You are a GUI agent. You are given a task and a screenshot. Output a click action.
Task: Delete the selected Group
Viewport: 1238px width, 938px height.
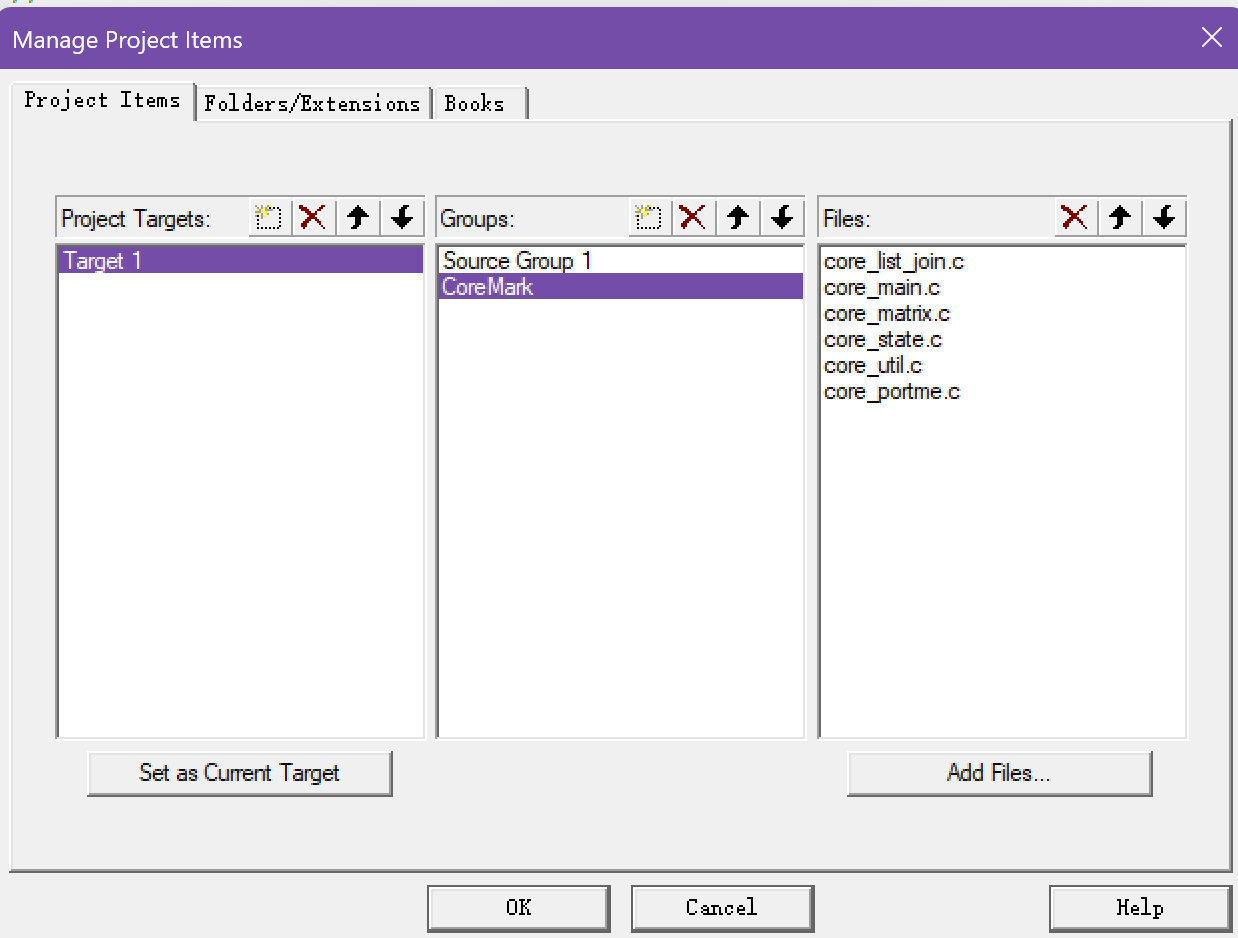[693, 217]
